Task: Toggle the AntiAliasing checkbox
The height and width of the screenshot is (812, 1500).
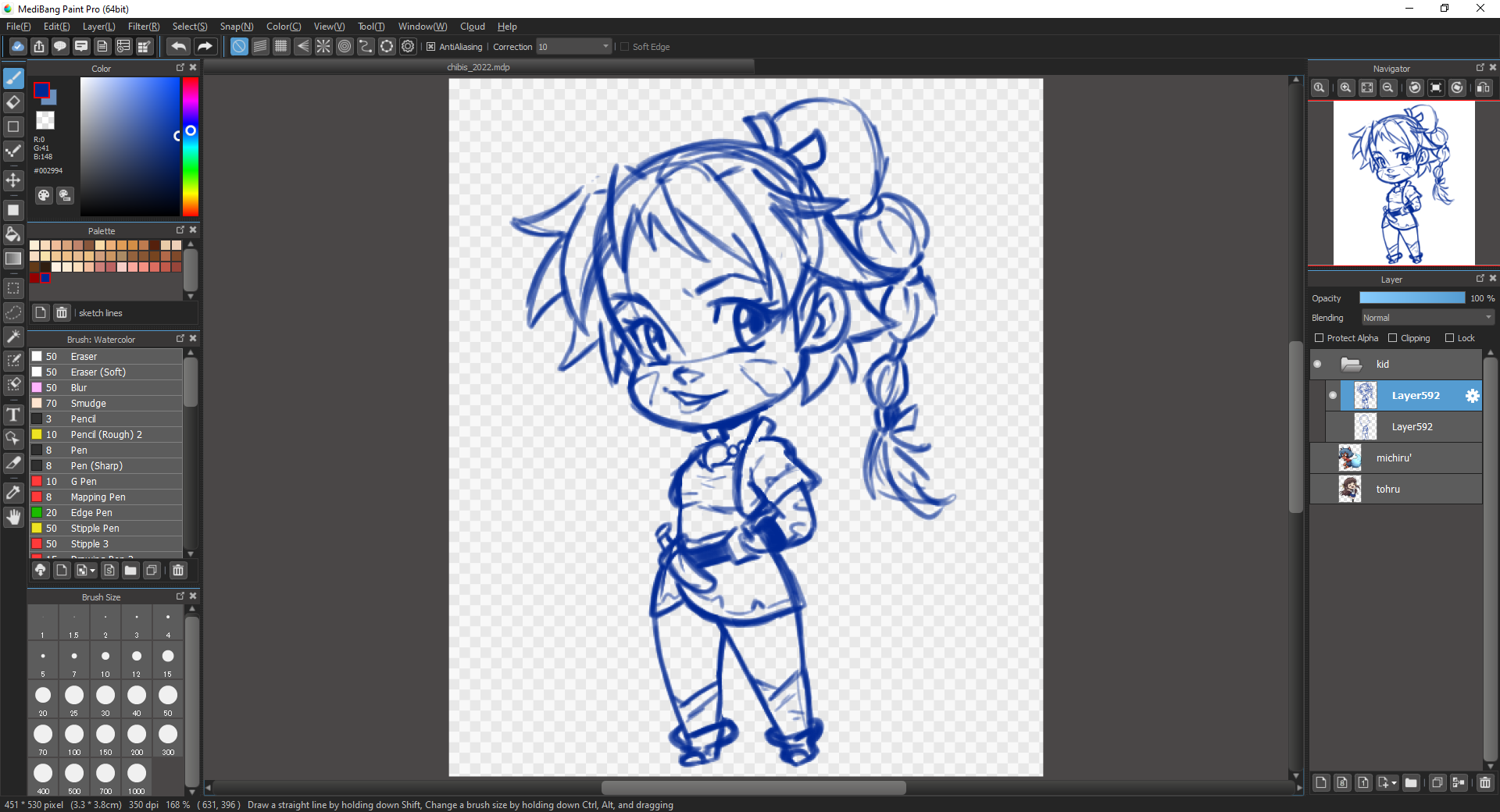Action: coord(430,47)
